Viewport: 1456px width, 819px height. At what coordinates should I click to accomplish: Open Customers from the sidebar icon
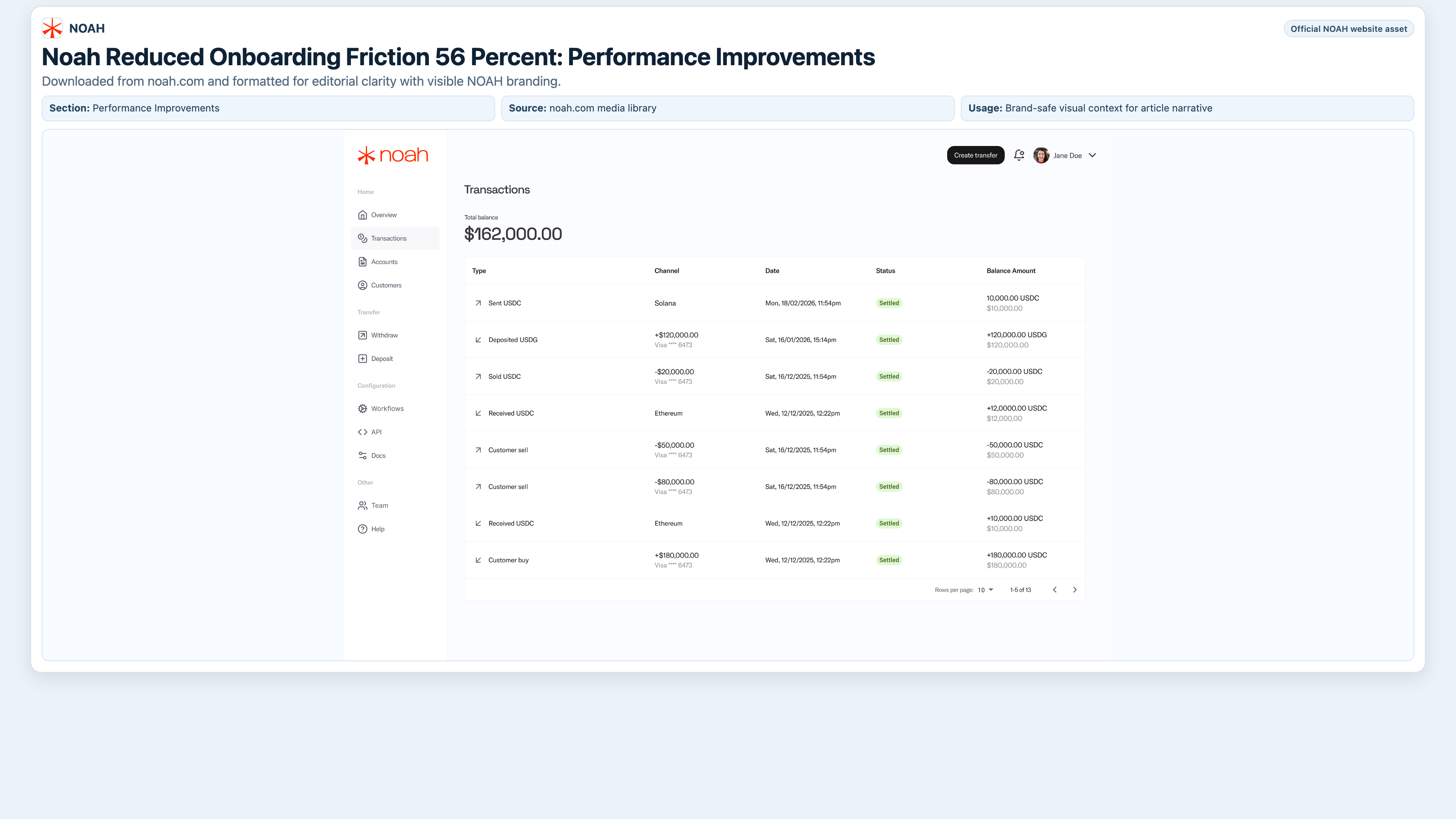click(x=362, y=285)
